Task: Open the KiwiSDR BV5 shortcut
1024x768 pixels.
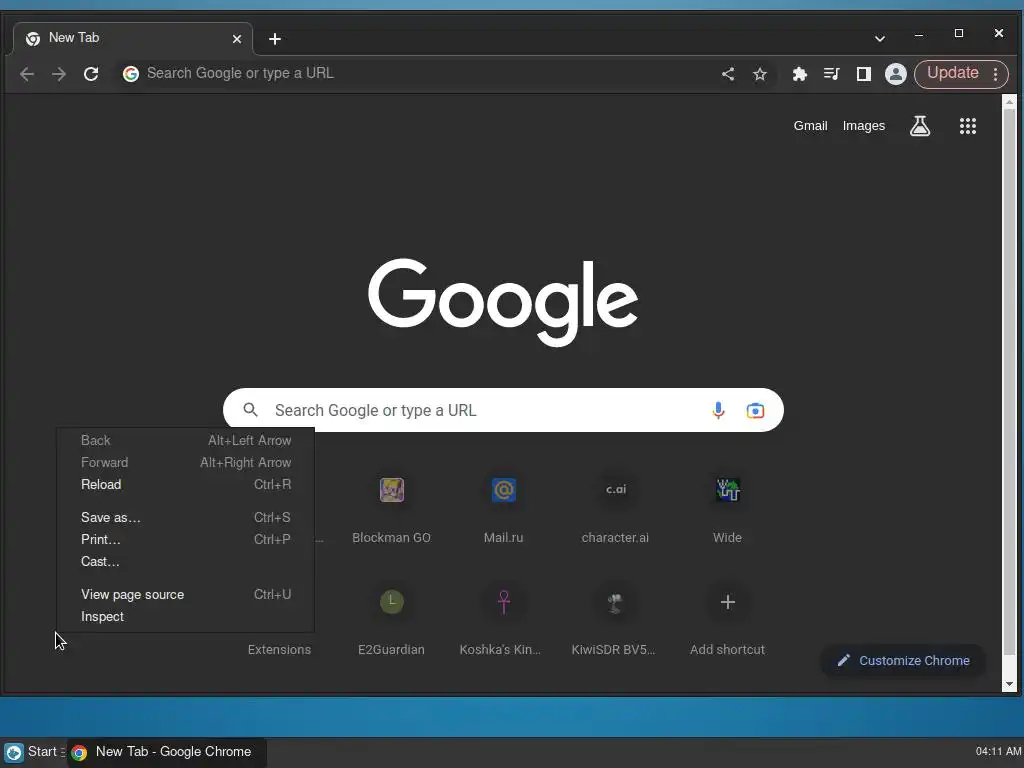Action: tap(615, 621)
